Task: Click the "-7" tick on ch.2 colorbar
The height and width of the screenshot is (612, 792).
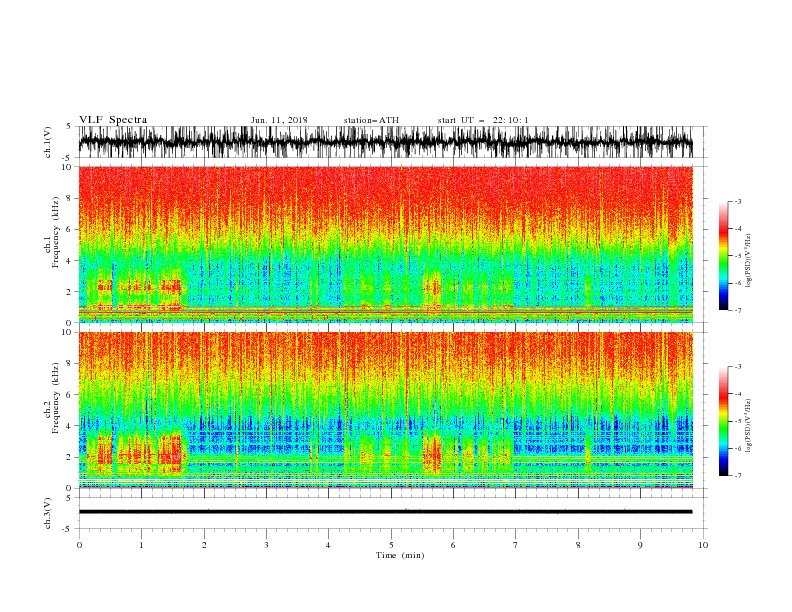Action: [737, 475]
